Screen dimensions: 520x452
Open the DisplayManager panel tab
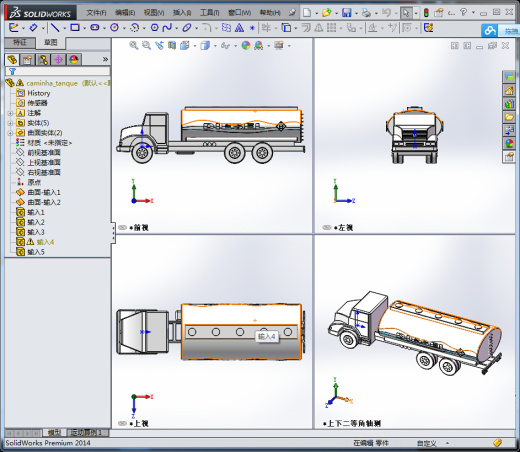point(74,60)
